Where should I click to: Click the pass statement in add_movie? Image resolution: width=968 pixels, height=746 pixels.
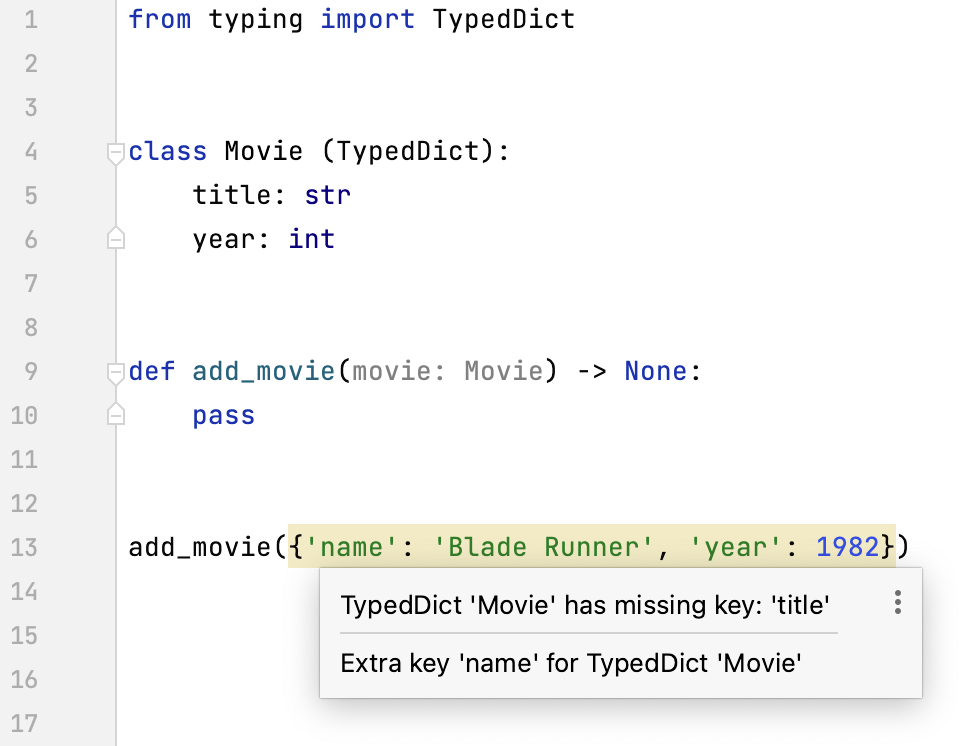point(224,415)
